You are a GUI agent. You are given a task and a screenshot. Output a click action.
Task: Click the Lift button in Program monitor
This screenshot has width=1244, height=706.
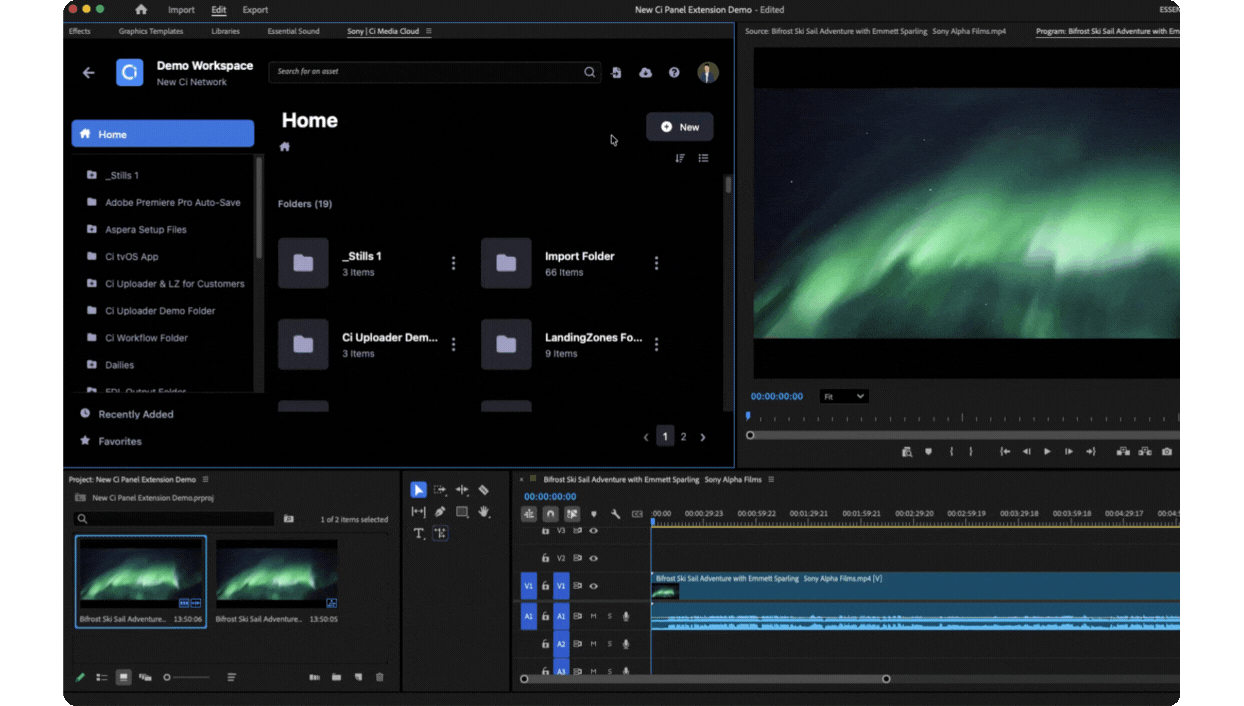1123,452
